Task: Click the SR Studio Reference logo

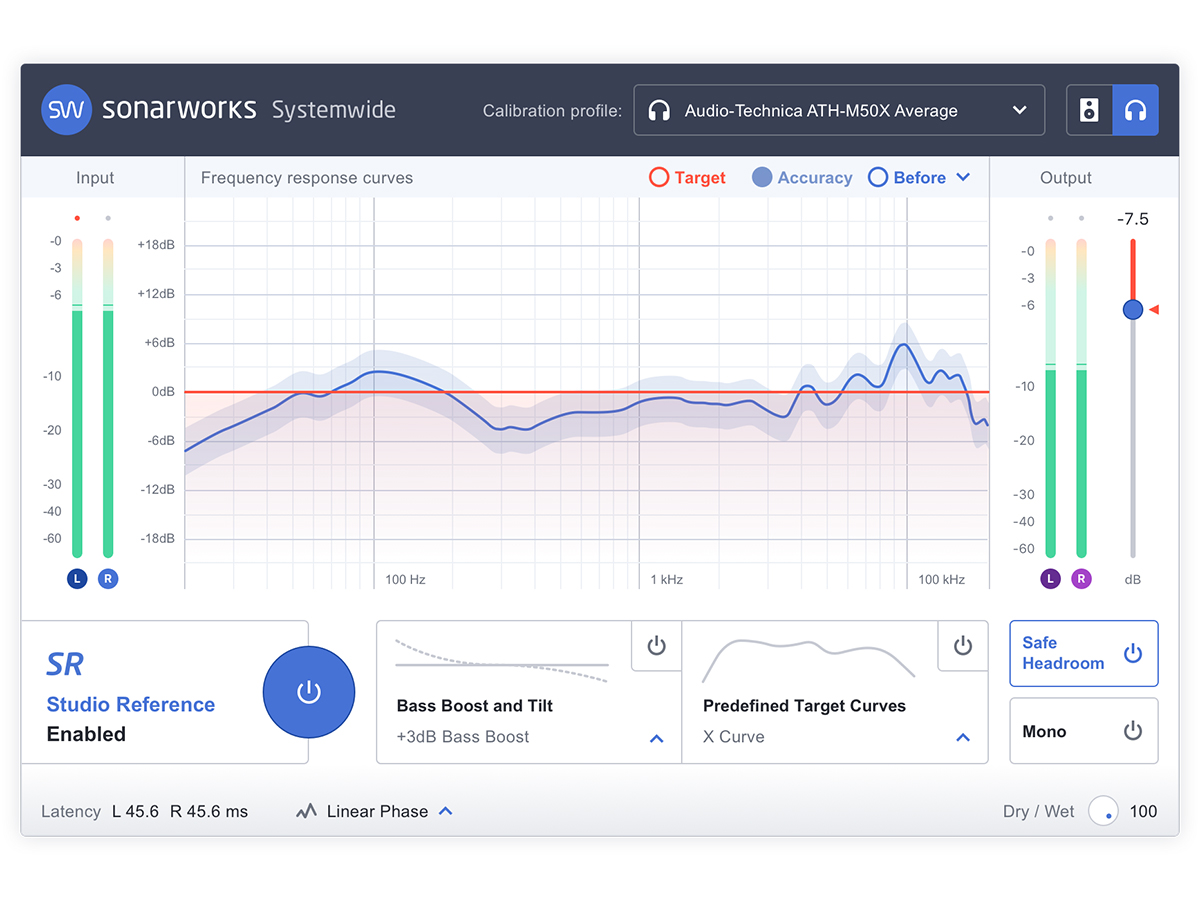Action: [x=65, y=664]
